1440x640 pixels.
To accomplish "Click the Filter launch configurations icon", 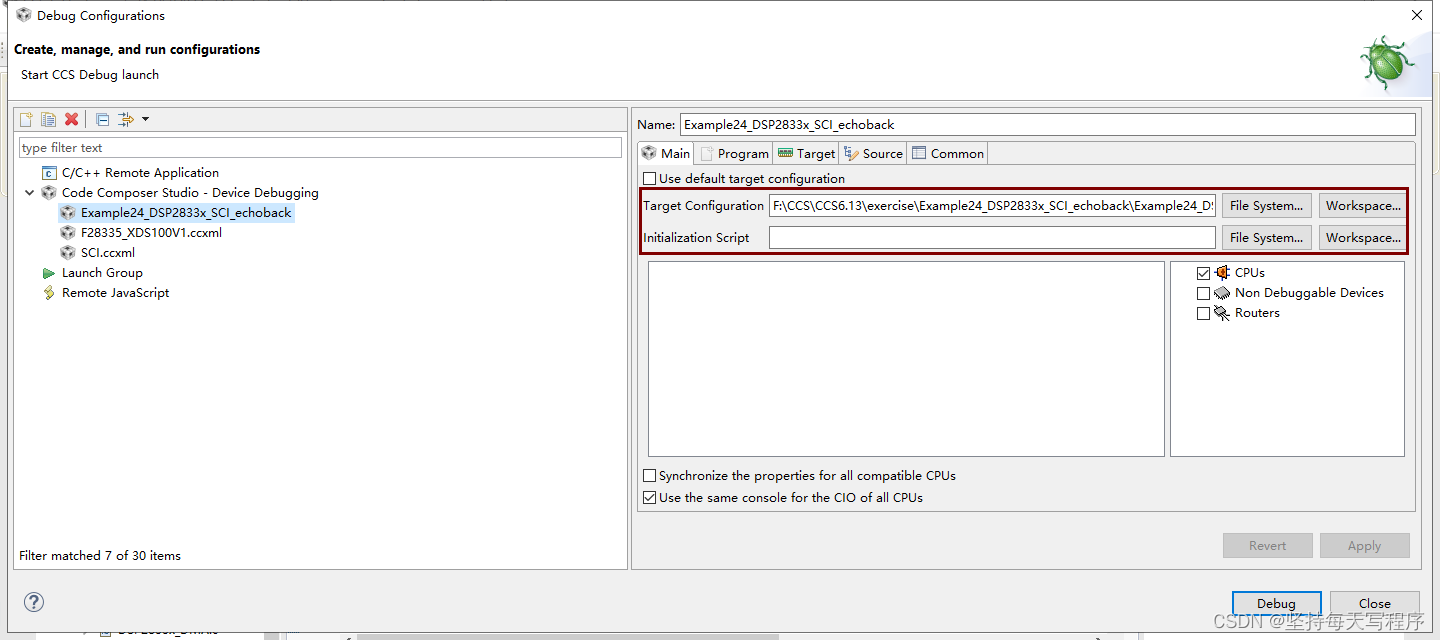I will click(125, 120).
